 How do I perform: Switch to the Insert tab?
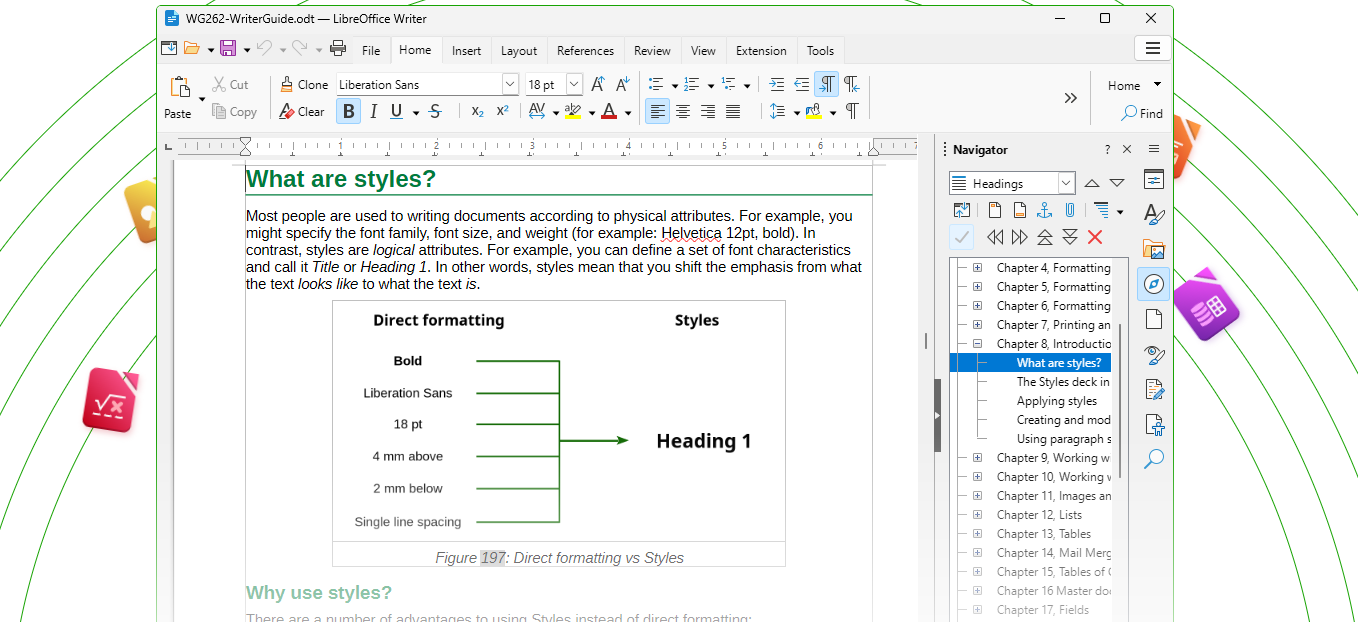click(466, 50)
